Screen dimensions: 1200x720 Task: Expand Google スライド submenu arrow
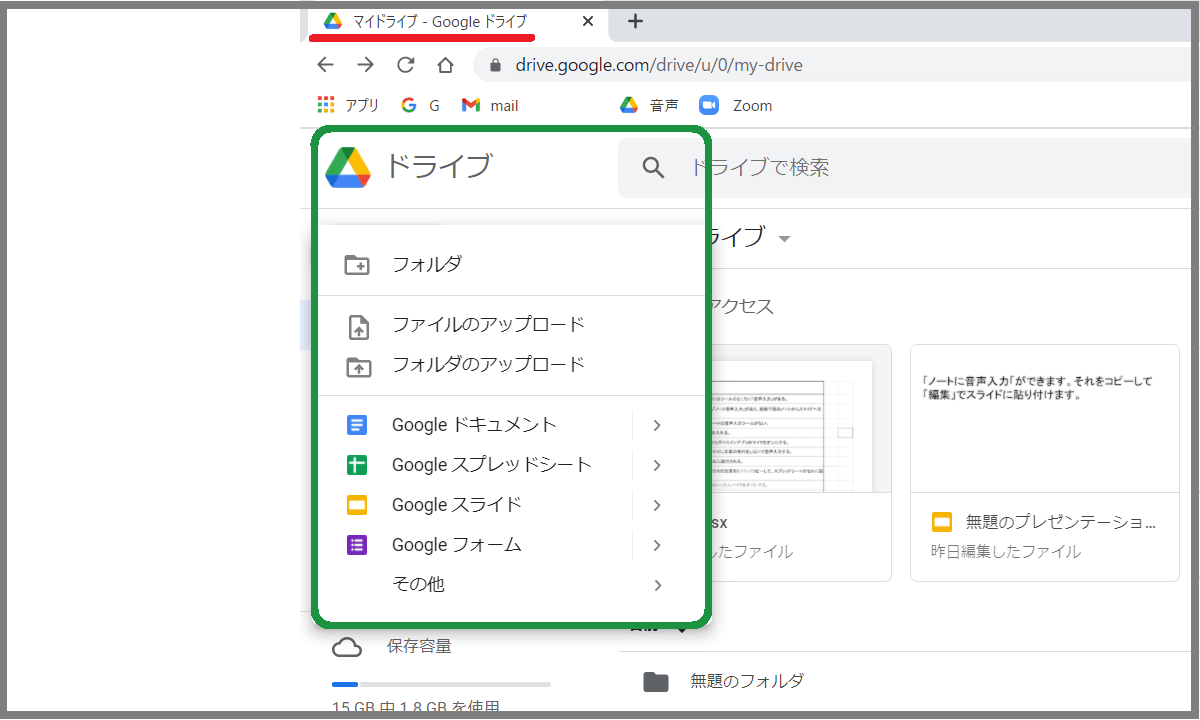point(657,505)
